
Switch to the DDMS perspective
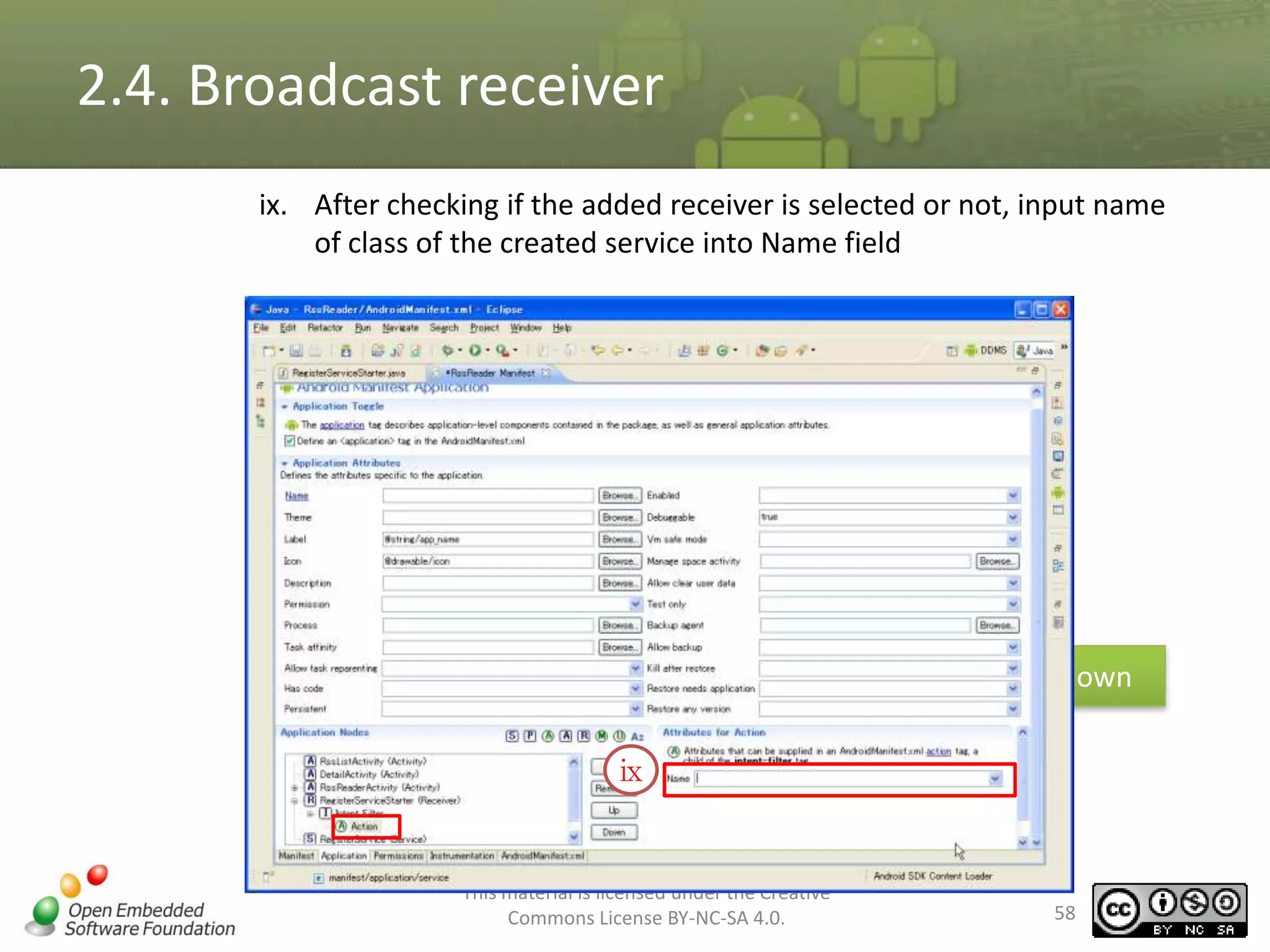[x=987, y=351]
